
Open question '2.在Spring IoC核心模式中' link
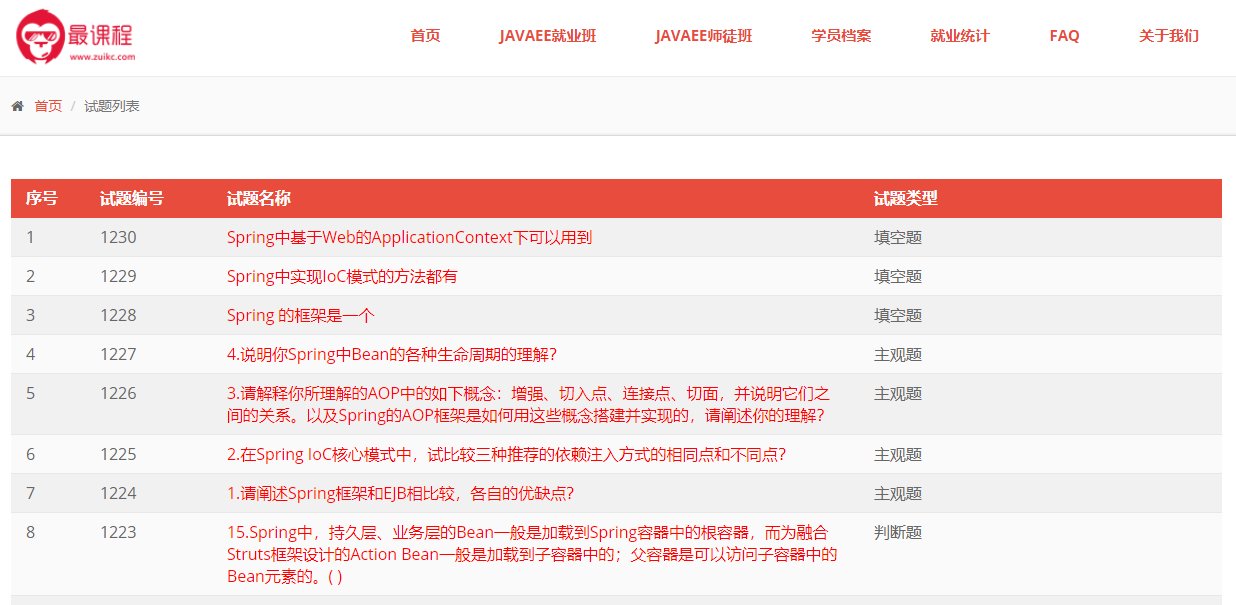[x=507, y=454]
